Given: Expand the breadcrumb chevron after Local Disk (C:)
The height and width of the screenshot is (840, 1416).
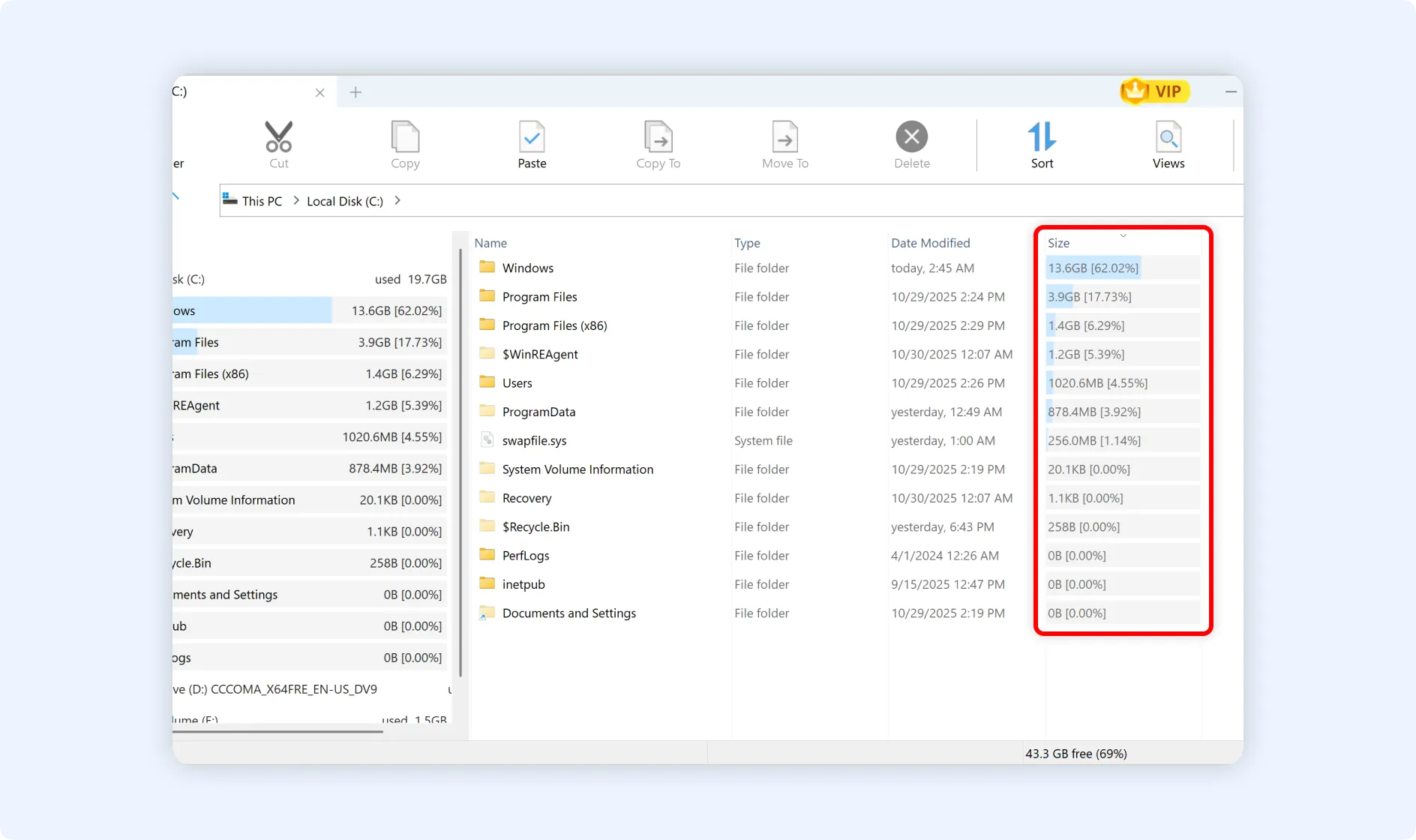Looking at the screenshot, I should point(397,200).
